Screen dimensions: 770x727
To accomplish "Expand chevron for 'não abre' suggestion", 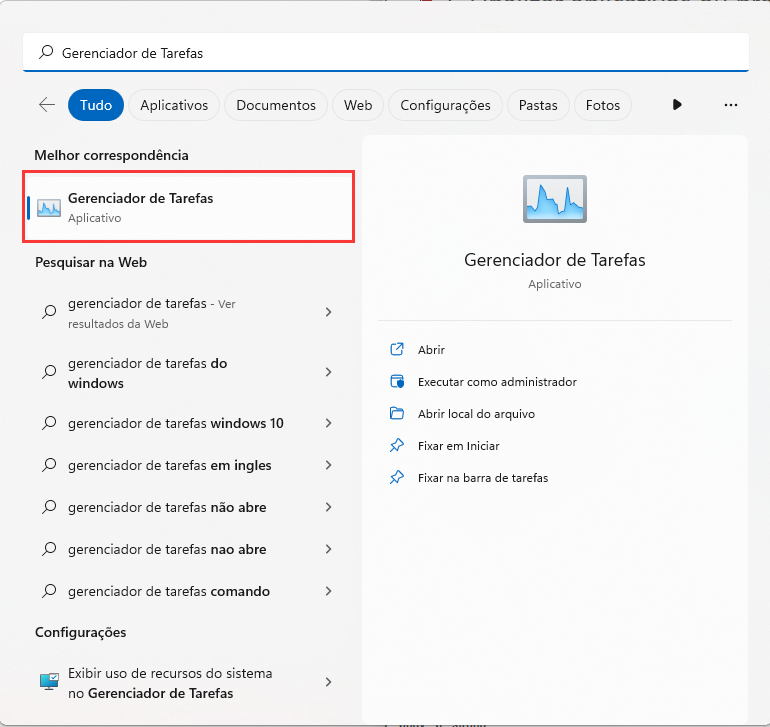I will [x=329, y=507].
